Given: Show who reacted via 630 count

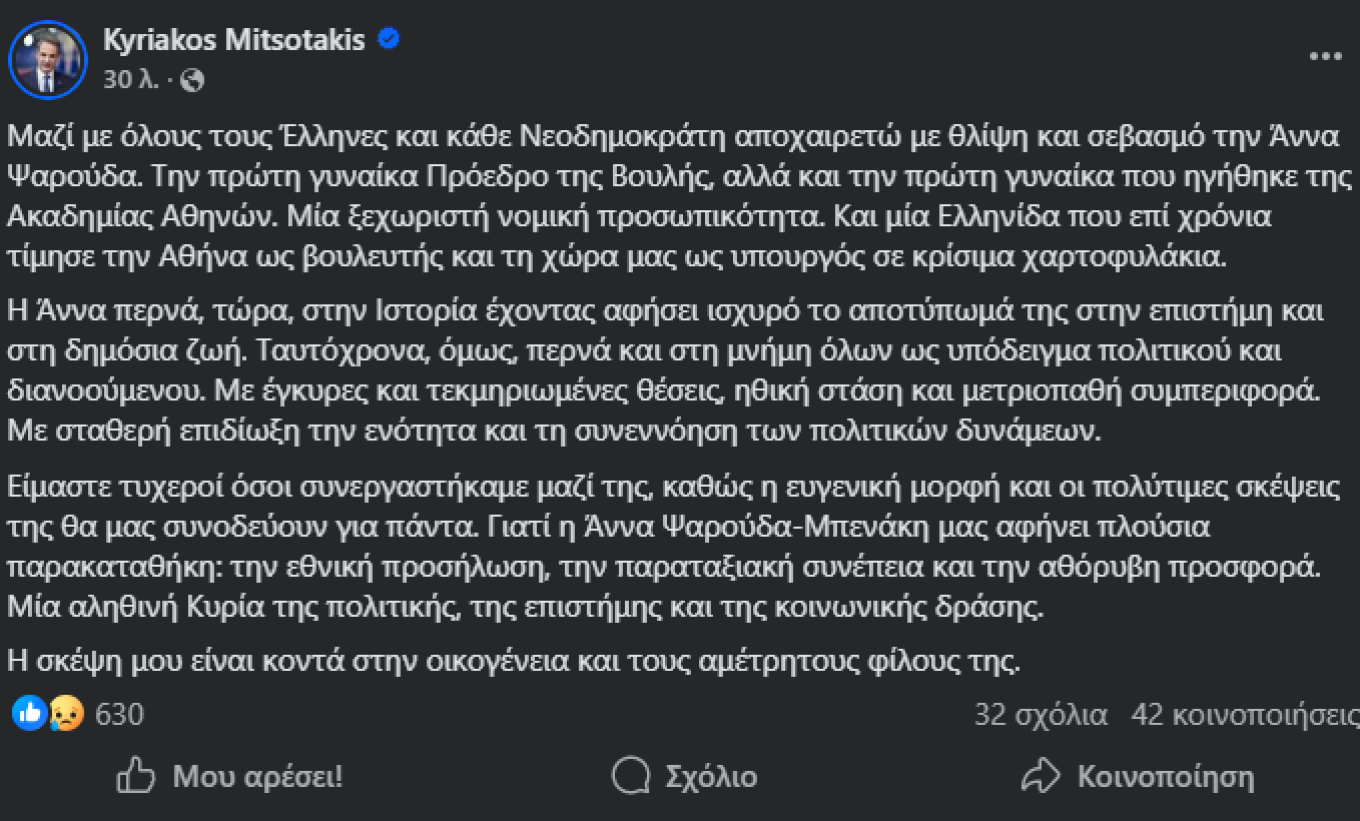Looking at the screenshot, I should 119,714.
